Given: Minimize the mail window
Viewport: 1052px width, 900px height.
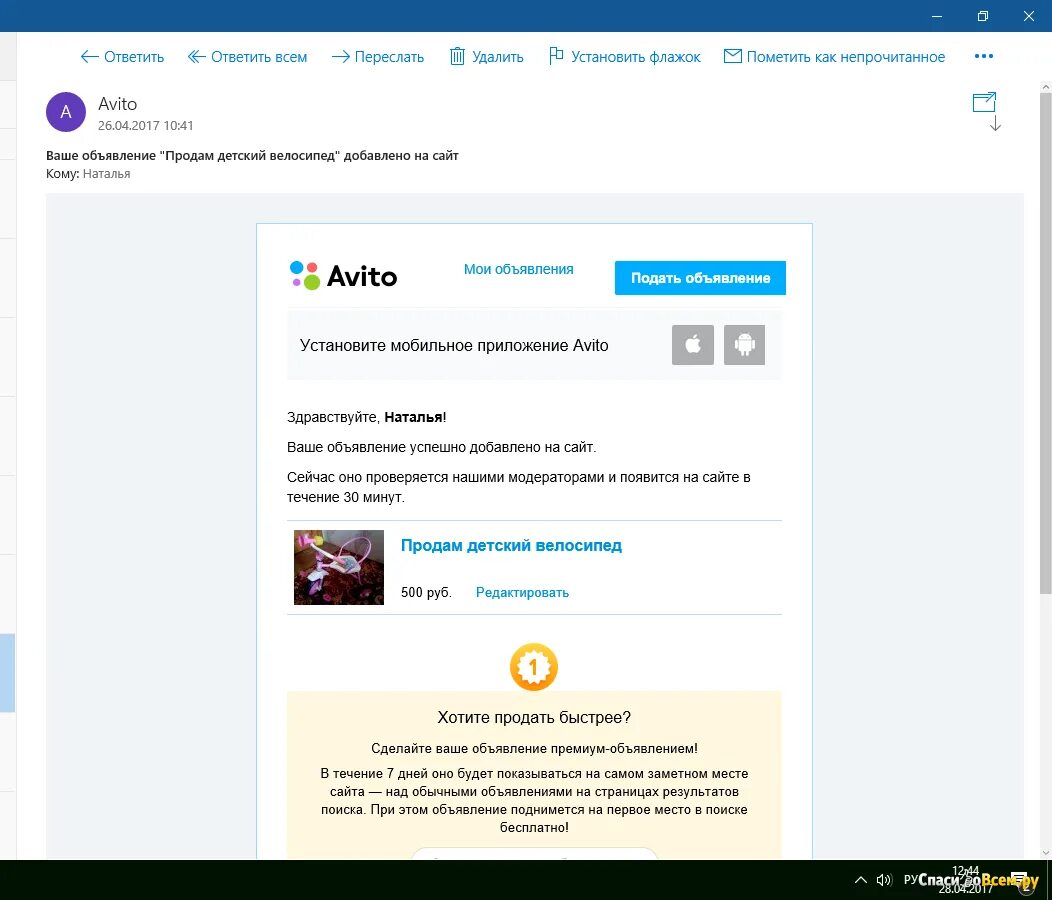Looking at the screenshot, I should pos(937,16).
